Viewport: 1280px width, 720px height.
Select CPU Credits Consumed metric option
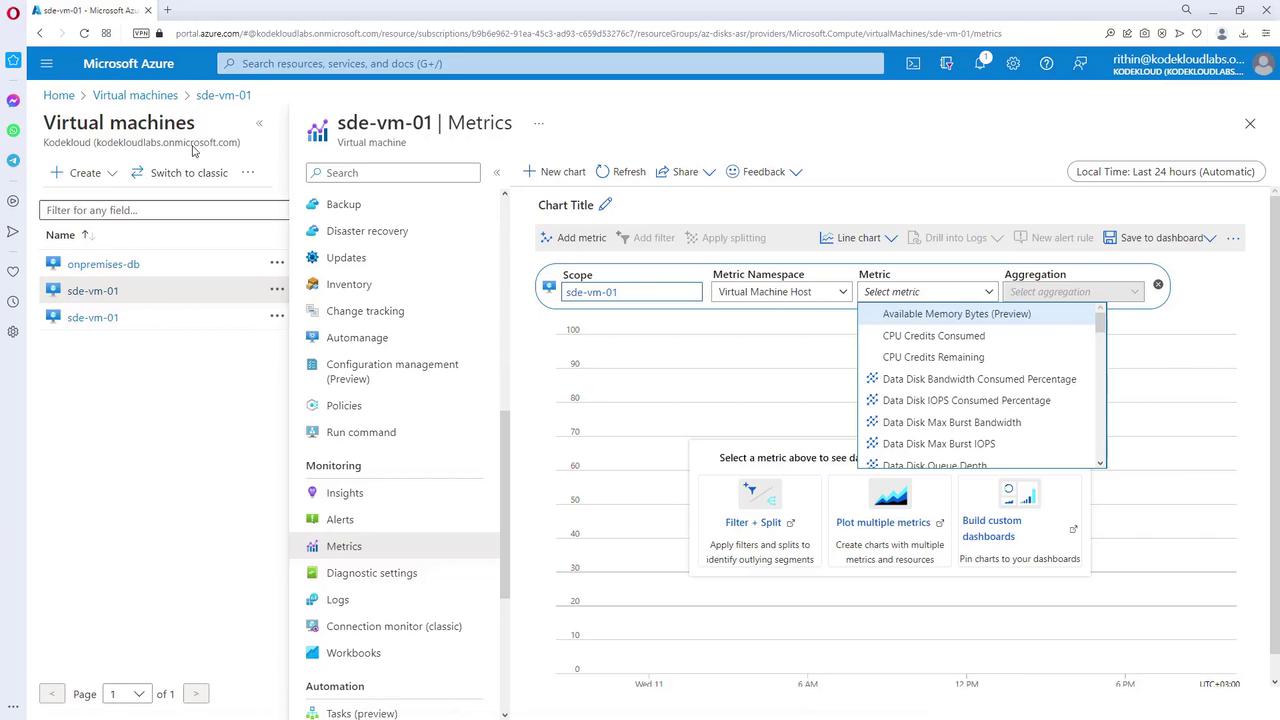[x=933, y=336]
